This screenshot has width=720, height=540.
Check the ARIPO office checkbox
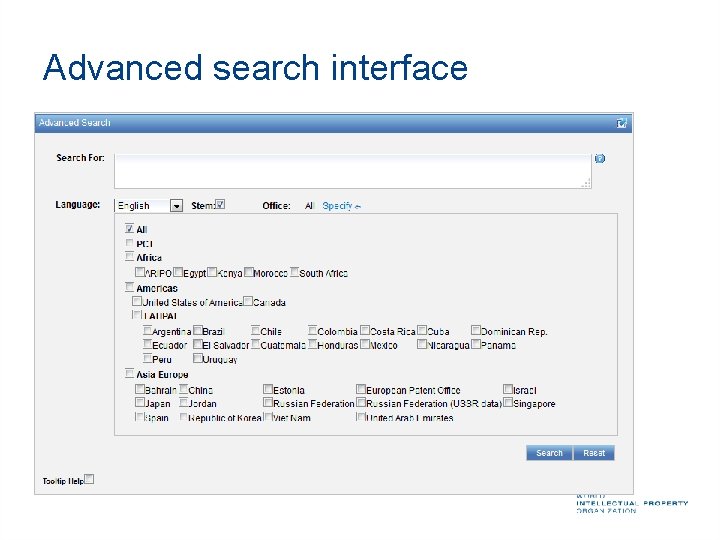(x=140, y=272)
